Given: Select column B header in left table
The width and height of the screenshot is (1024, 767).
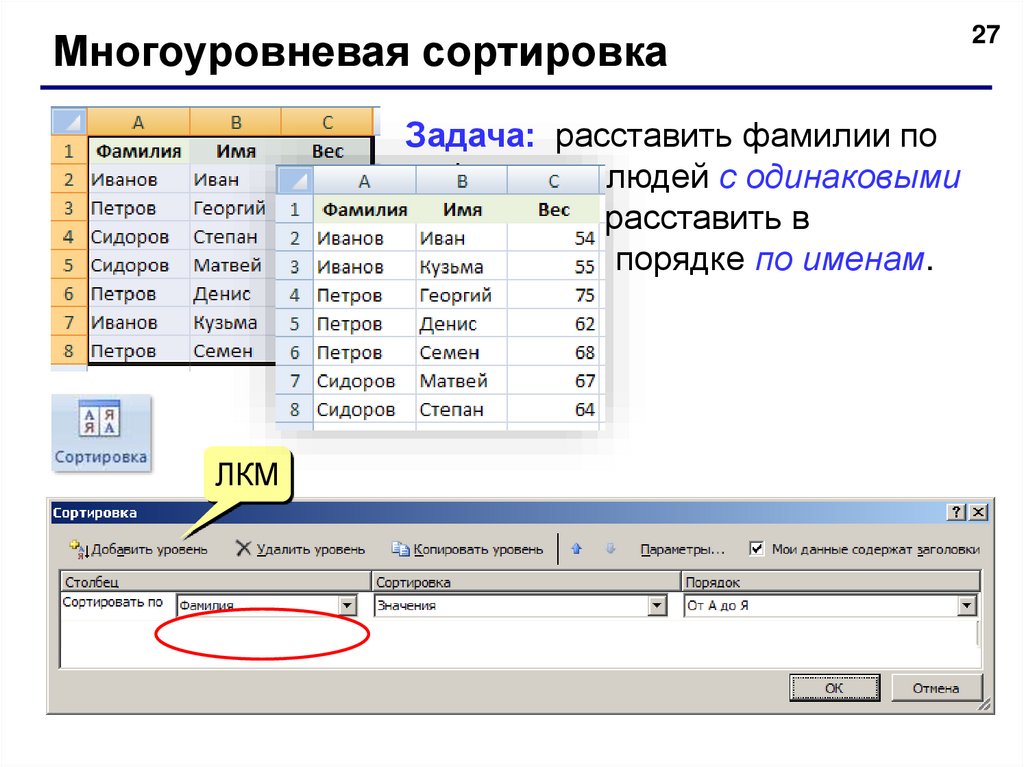Looking at the screenshot, I should click(x=236, y=122).
